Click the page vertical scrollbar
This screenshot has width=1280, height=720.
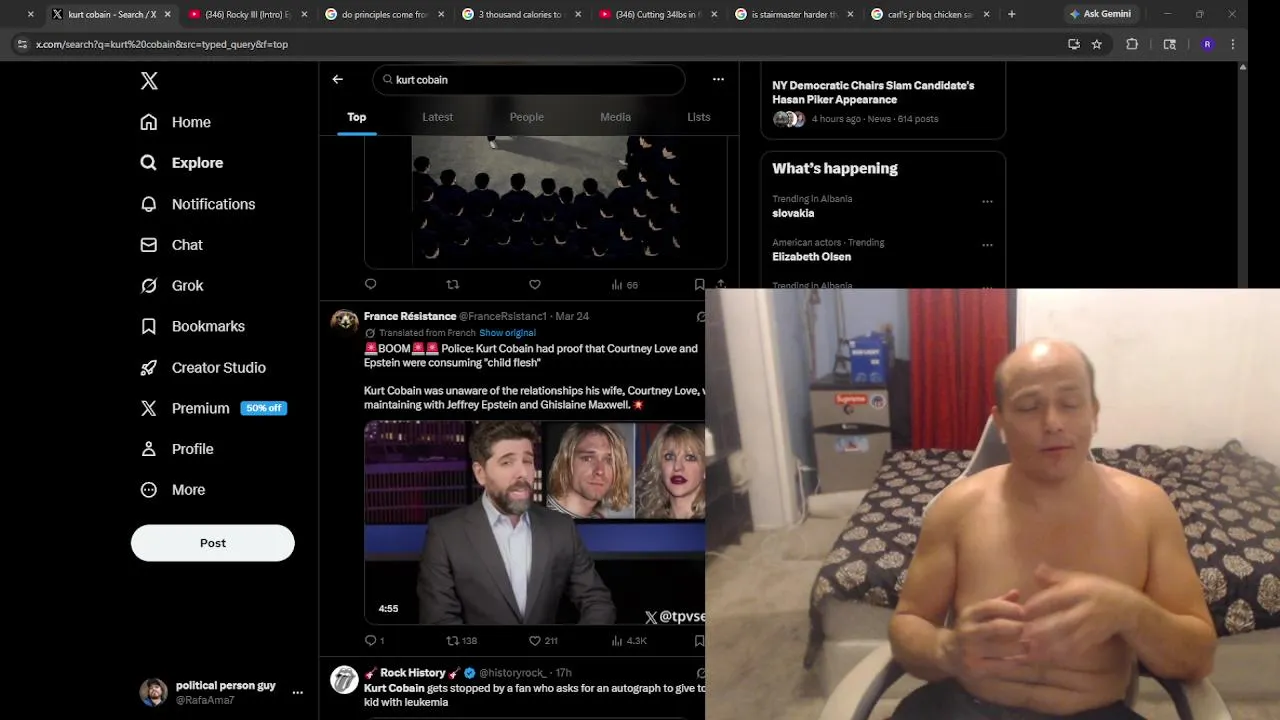coord(1243,175)
